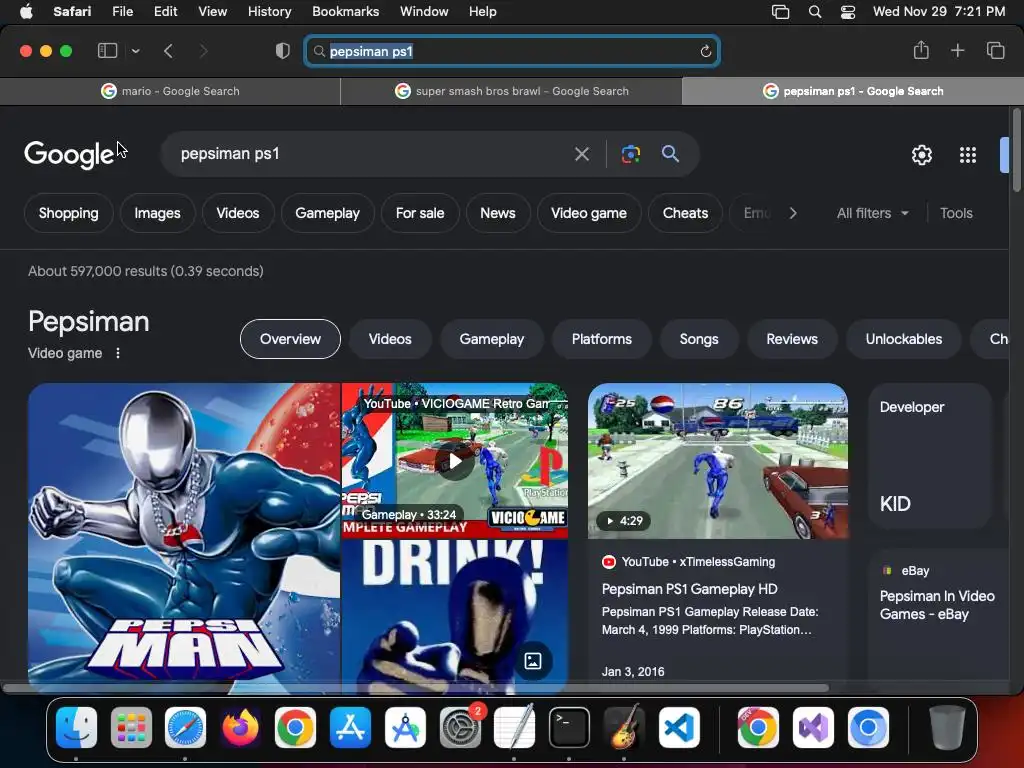Click the blue magnifier search icon
The image size is (1024, 768).
pyautogui.click(x=670, y=154)
